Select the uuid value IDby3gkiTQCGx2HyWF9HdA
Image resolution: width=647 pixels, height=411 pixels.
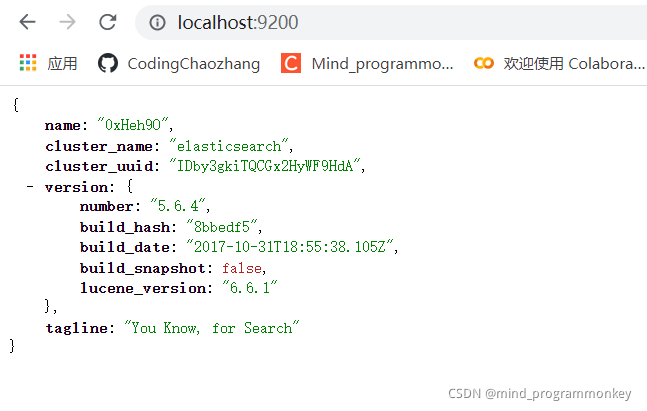coord(265,166)
